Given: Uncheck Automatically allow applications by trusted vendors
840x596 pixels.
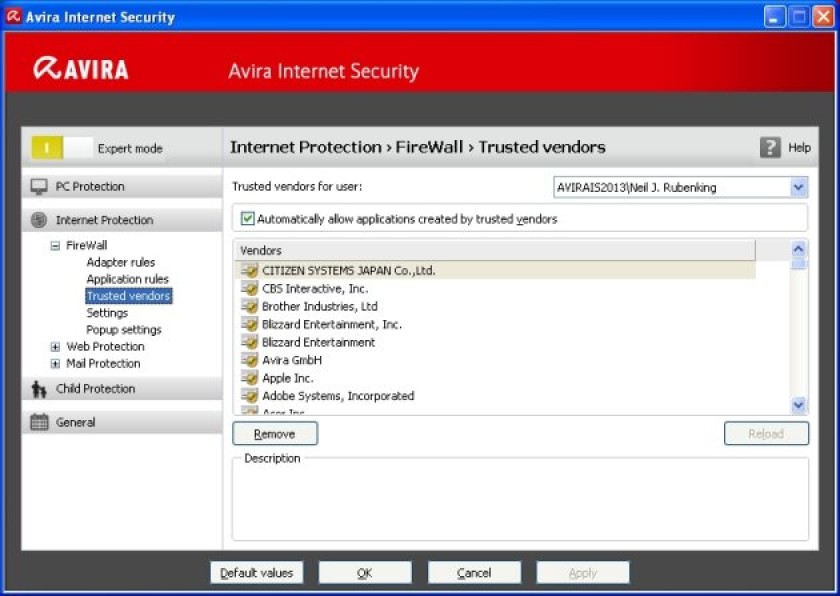Looking at the screenshot, I should (247, 218).
